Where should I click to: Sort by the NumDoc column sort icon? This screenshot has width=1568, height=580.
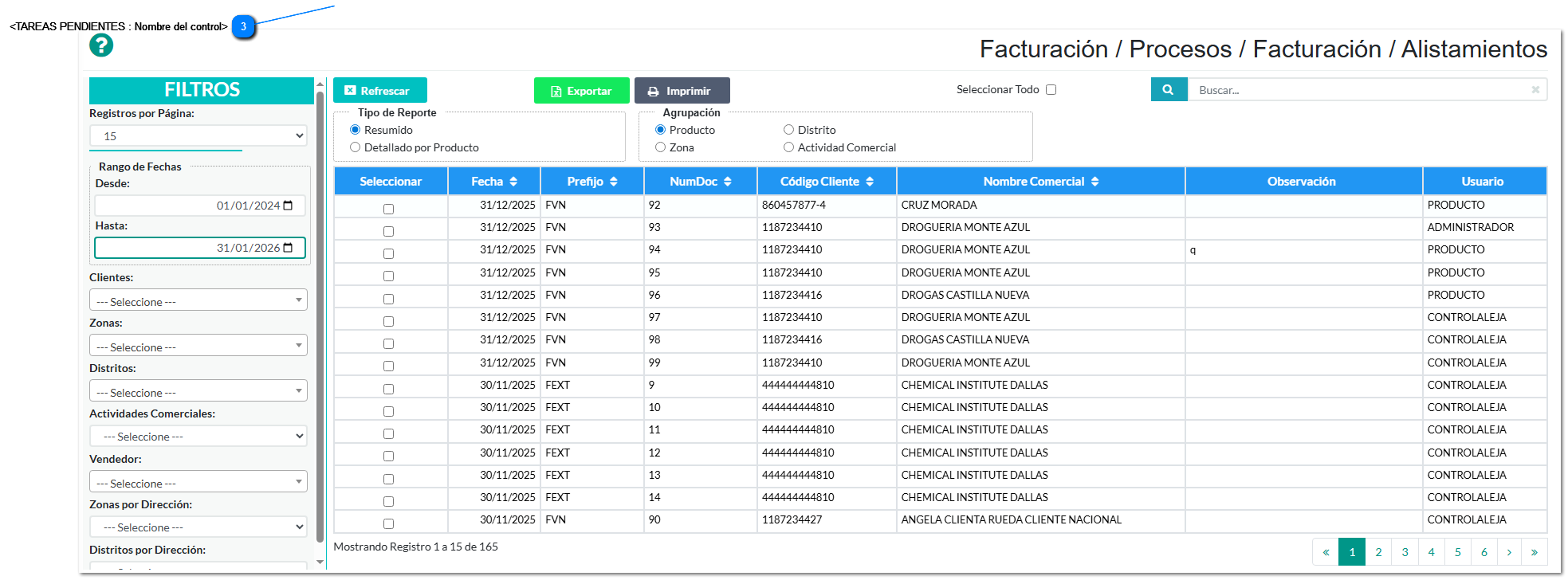coord(727,182)
